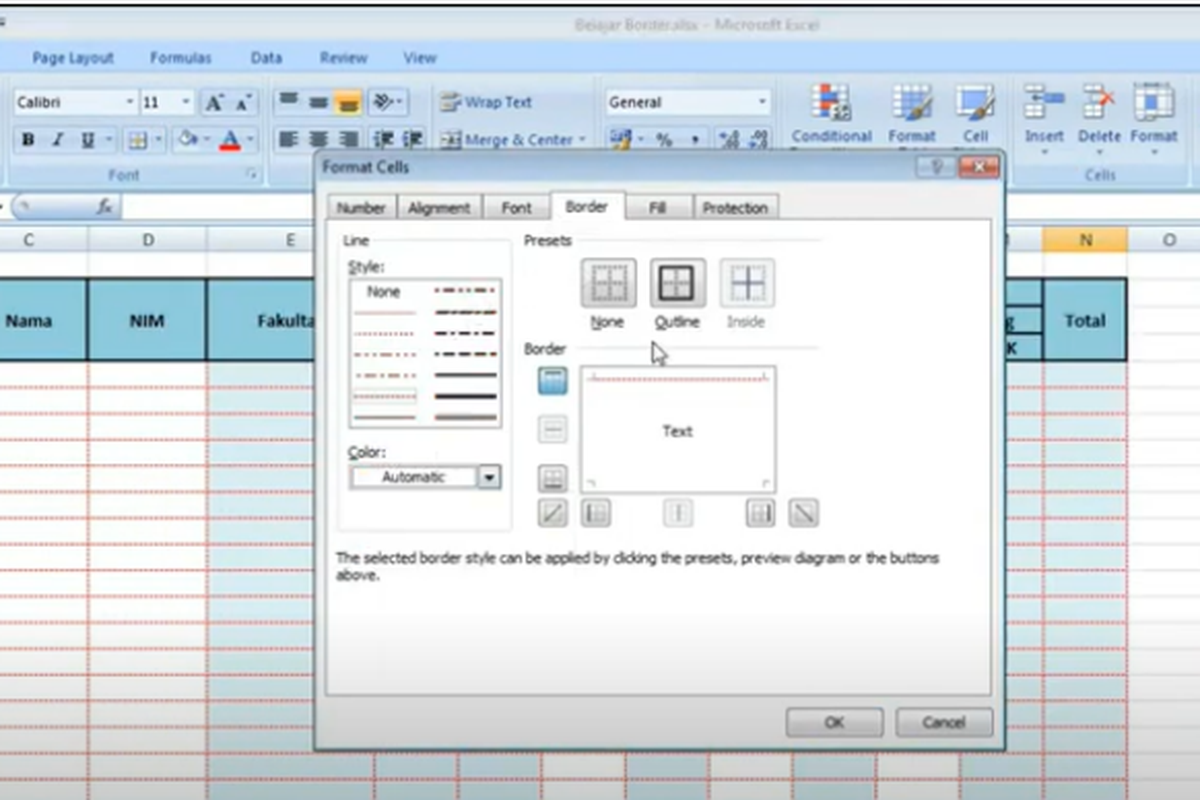Open the Formulas ribbon tab
1200x800 pixels.
point(180,58)
